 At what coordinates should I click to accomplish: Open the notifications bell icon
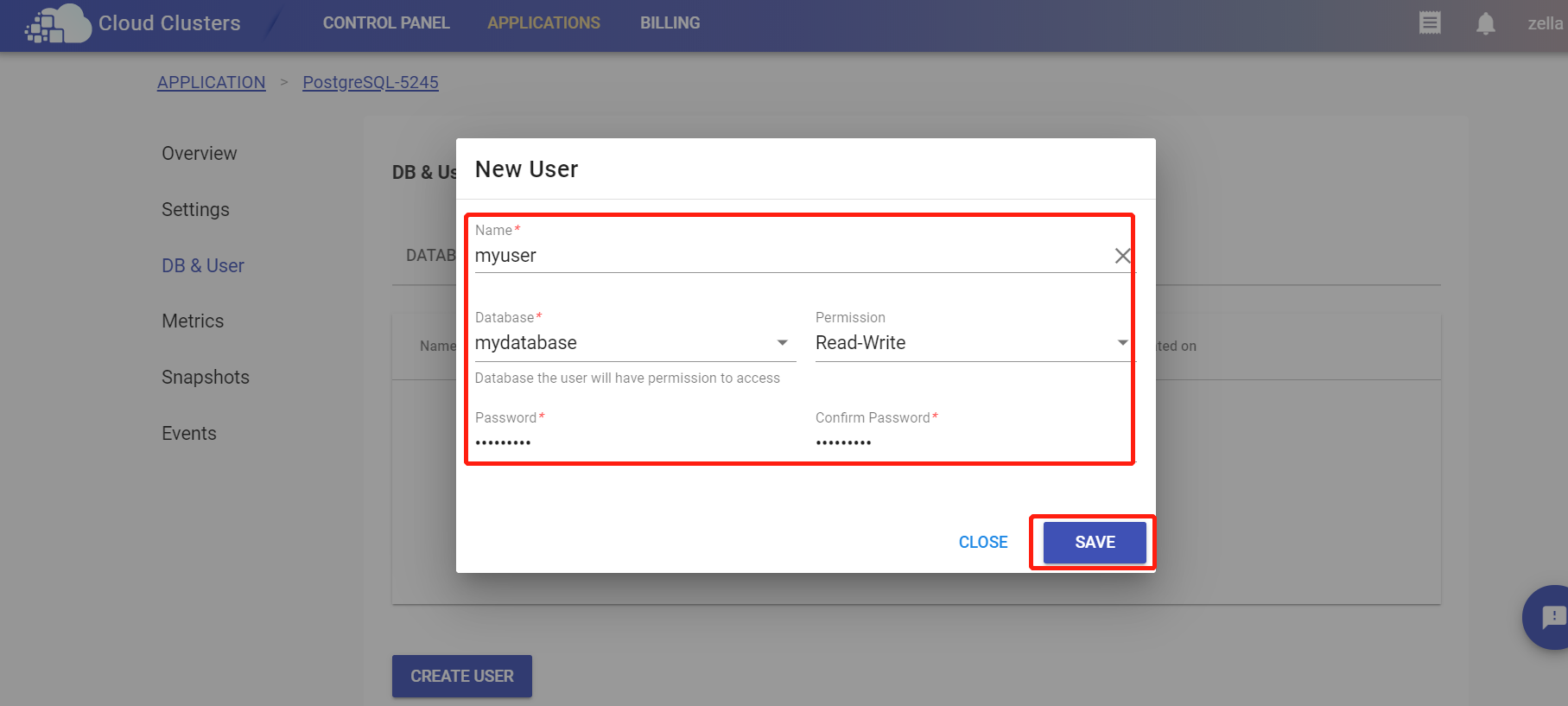[1485, 23]
